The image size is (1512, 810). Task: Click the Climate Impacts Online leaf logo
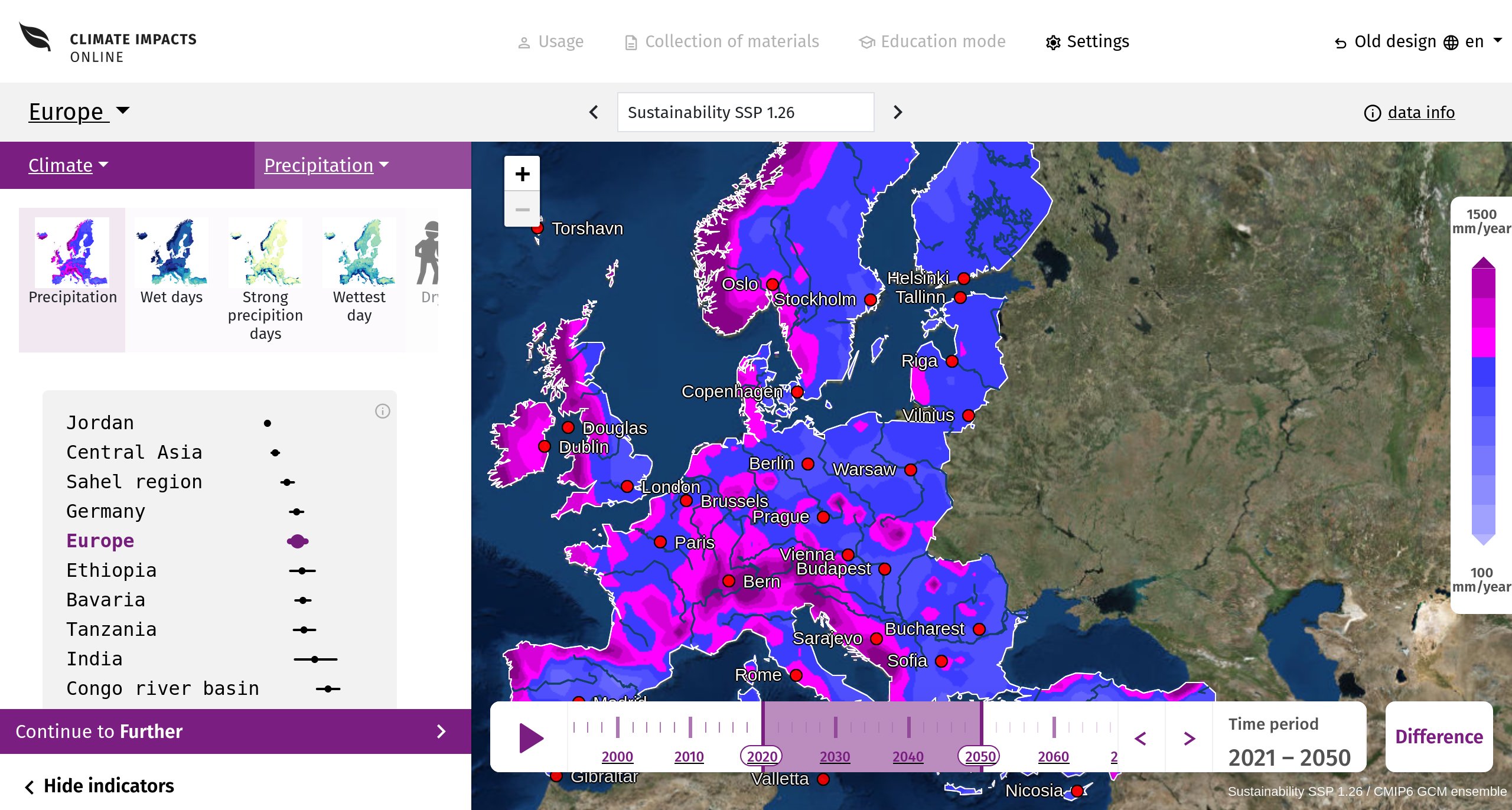35,38
